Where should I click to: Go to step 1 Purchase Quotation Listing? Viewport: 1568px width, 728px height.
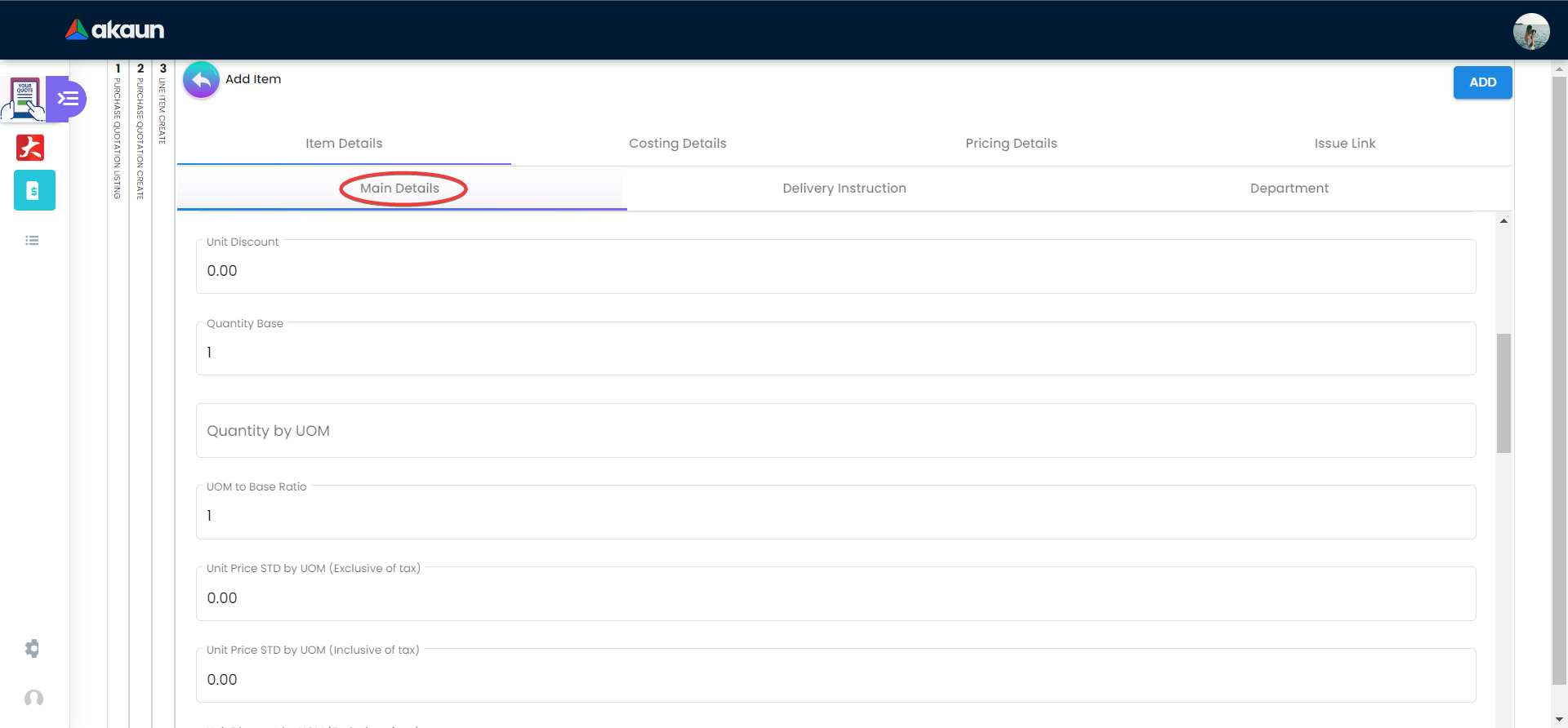click(118, 131)
